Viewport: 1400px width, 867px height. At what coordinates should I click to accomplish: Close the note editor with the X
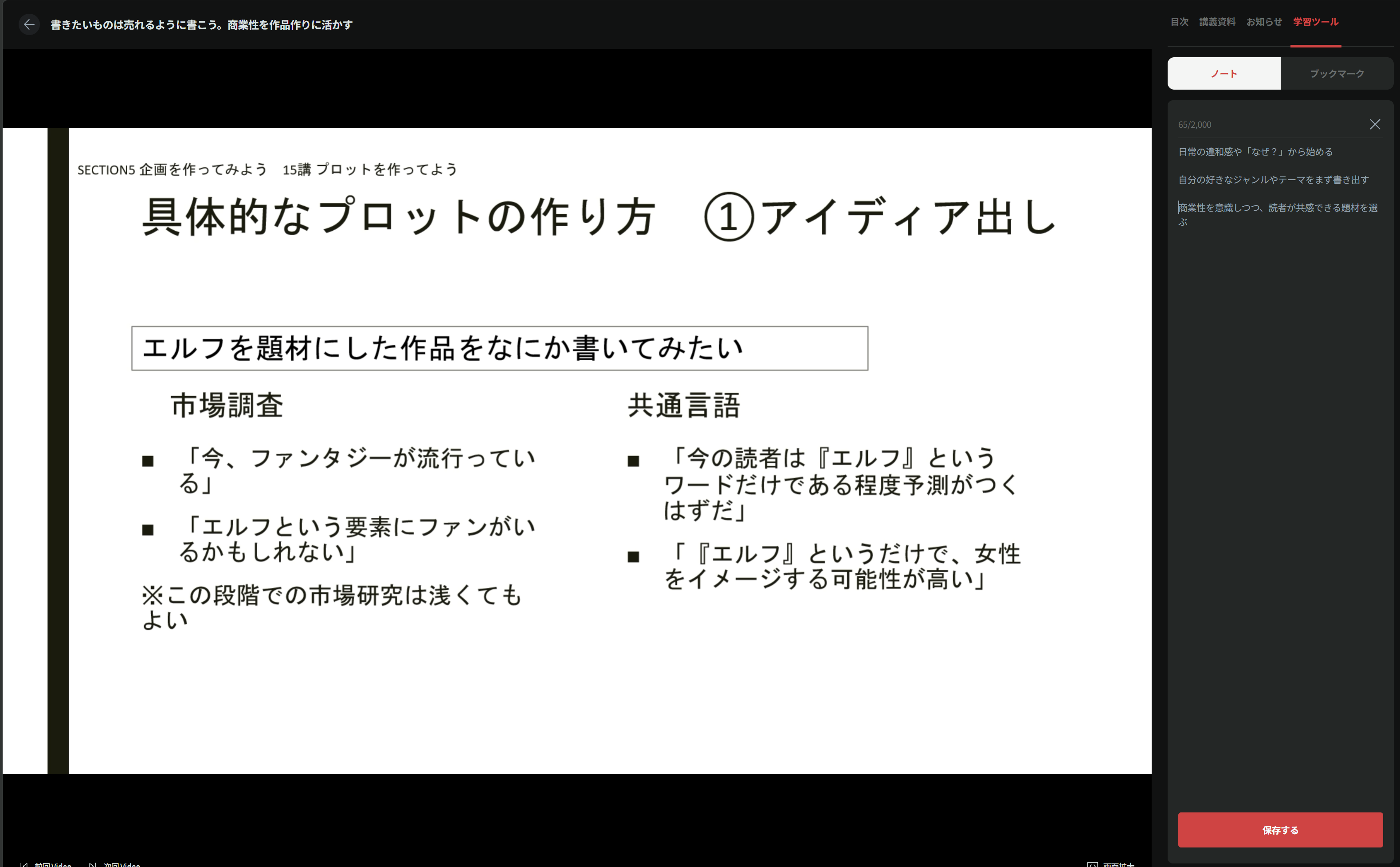click(1374, 124)
